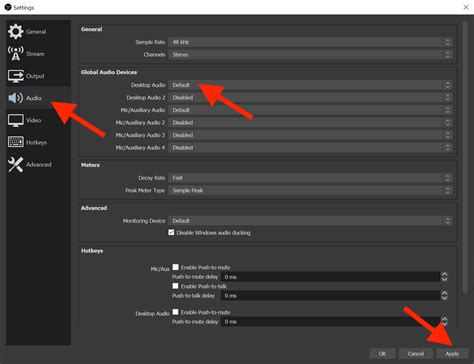
Task: Open Video settings display icon
Action: [15, 120]
